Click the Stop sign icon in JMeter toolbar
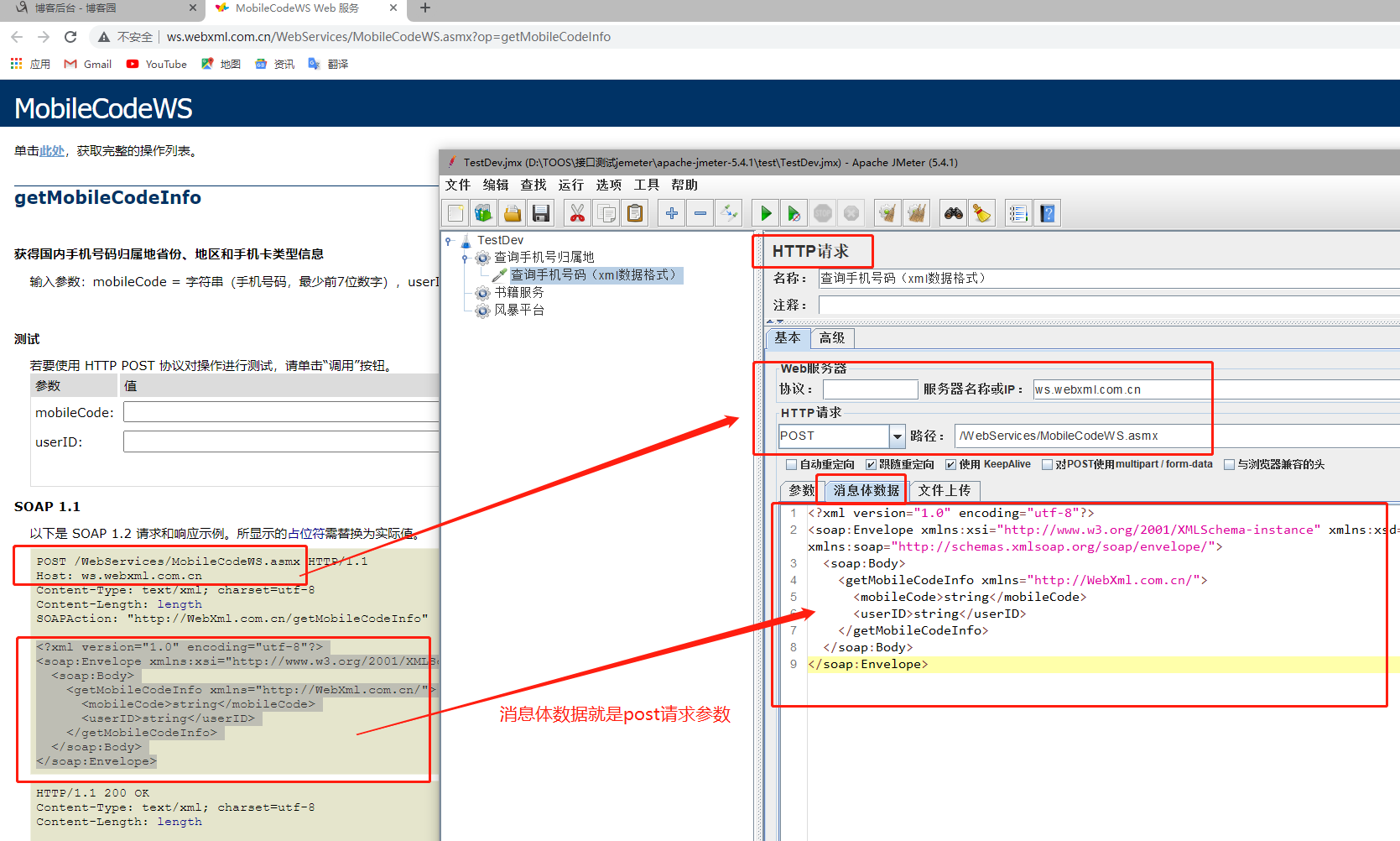This screenshot has width=1400, height=841. (x=823, y=213)
